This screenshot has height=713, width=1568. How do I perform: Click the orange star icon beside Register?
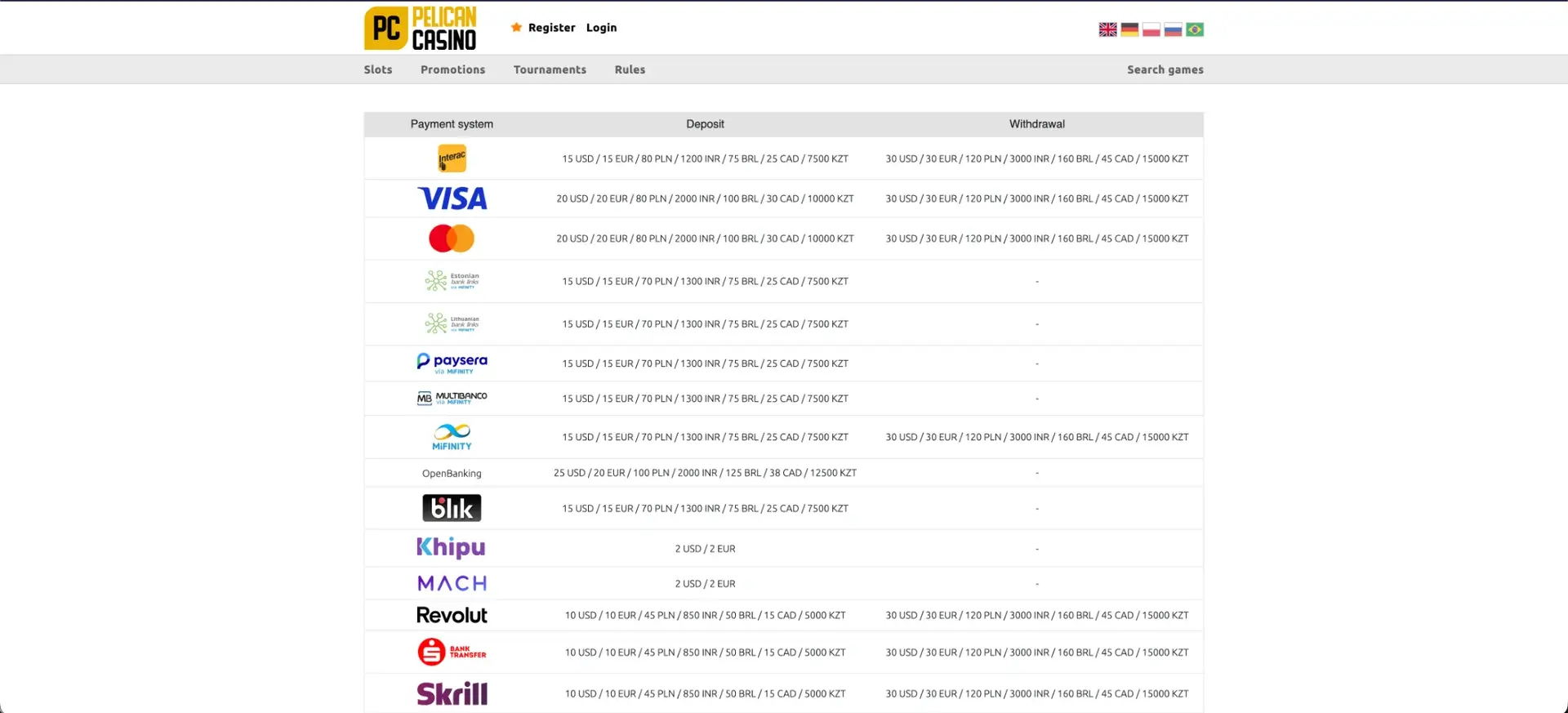coord(516,28)
